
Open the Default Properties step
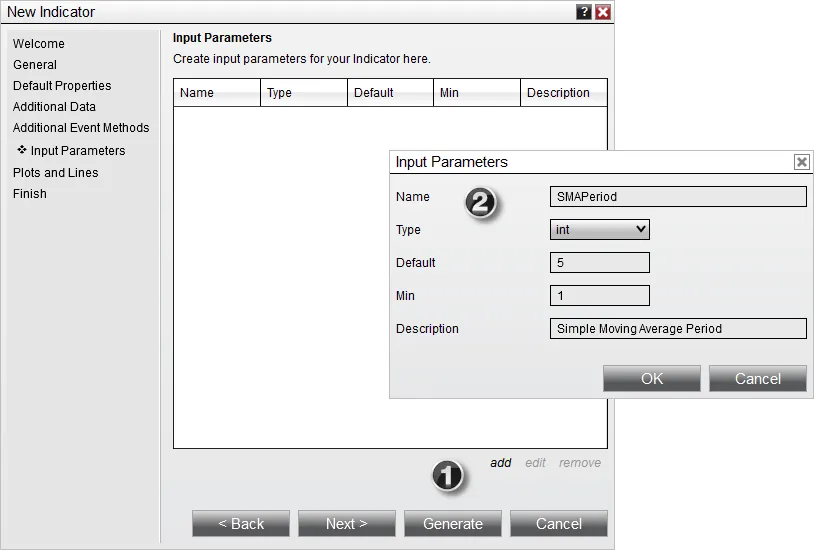62,86
